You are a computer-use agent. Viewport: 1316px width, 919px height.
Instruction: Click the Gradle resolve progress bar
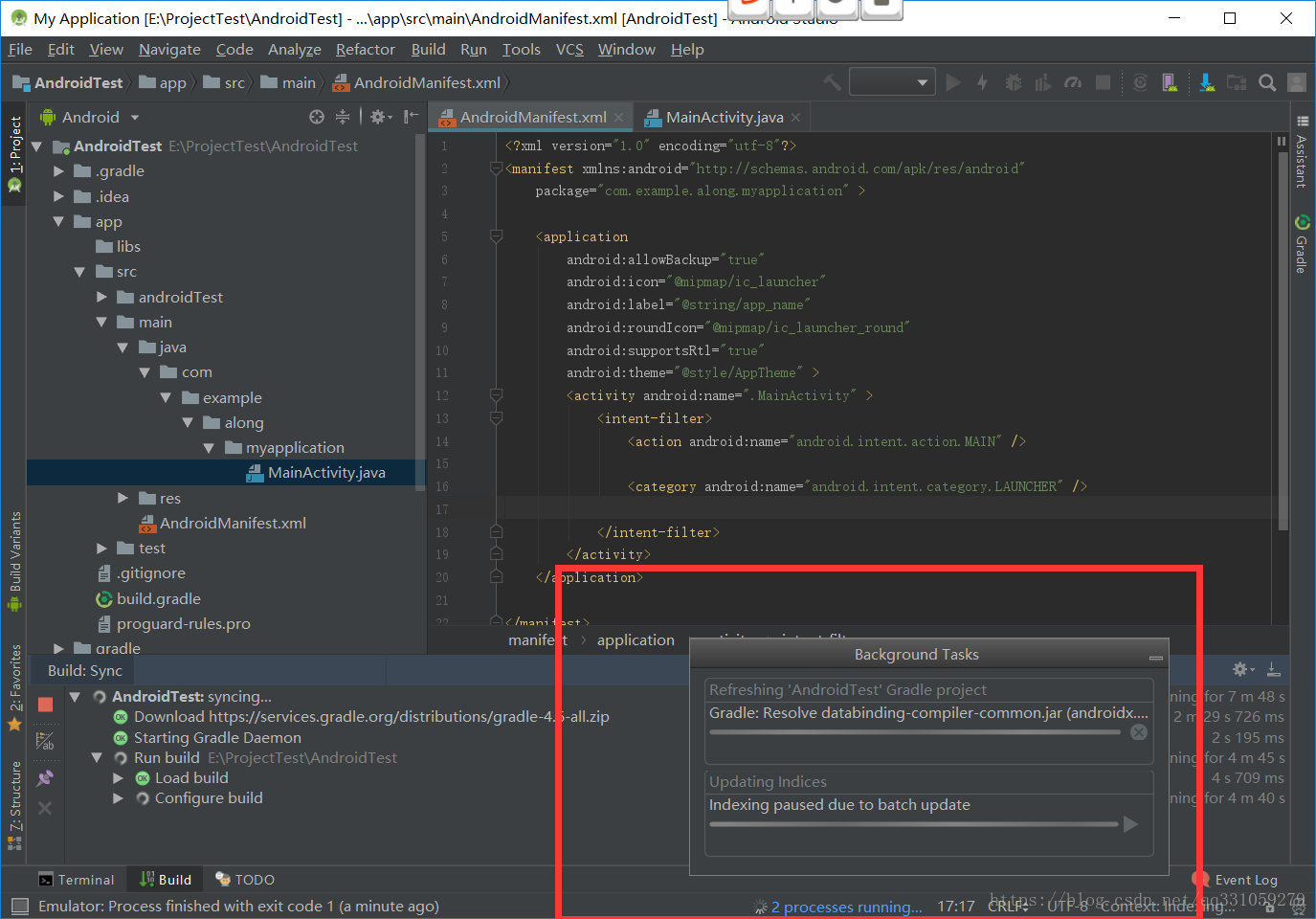click(x=915, y=732)
